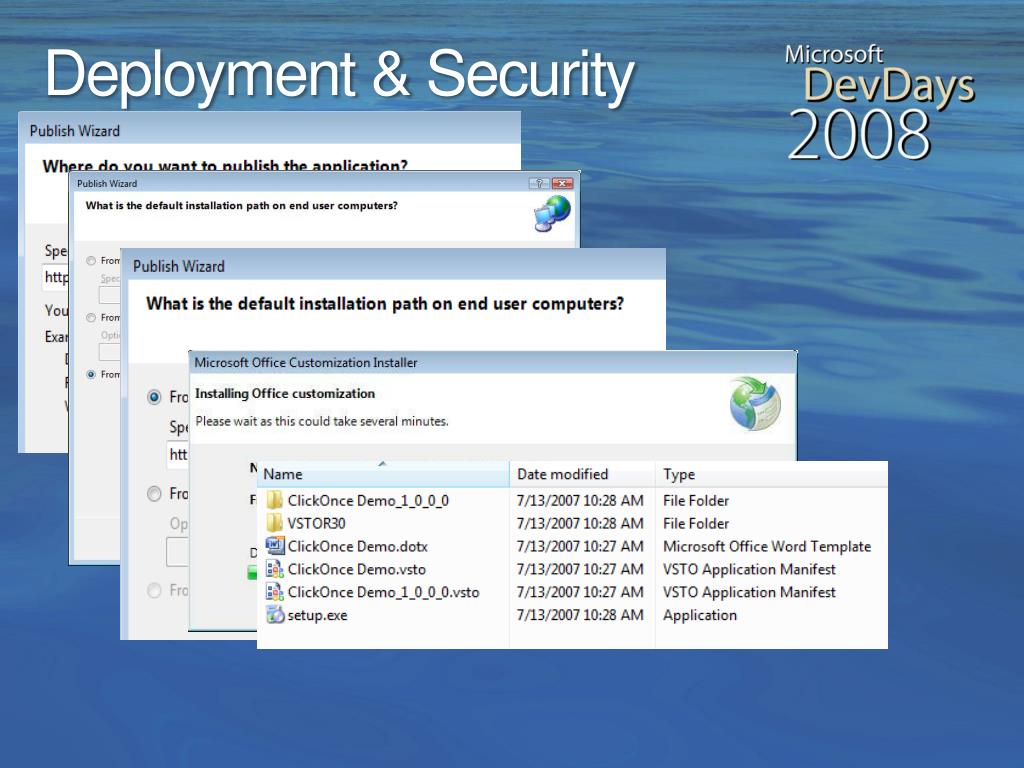Click the Application type cell for setup.exe
Image resolution: width=1024 pixels, height=768 pixels.
[x=699, y=615]
